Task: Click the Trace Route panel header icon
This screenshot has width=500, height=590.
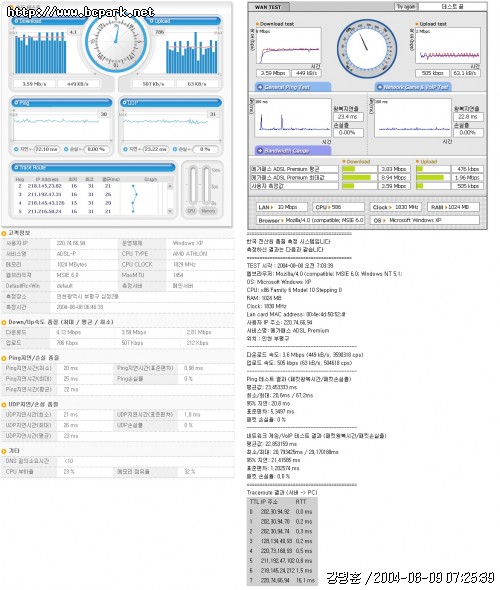Action: 16,167
